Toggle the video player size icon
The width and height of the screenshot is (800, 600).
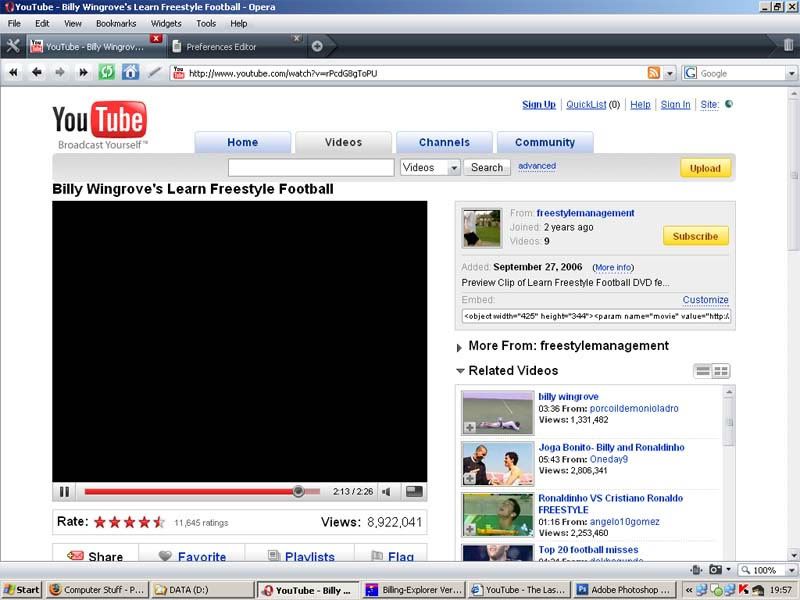click(414, 491)
